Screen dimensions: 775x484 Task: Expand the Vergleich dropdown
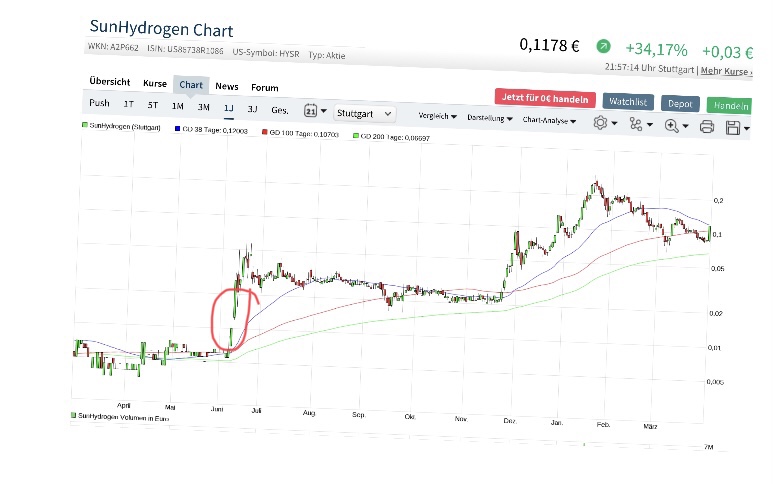click(x=437, y=116)
